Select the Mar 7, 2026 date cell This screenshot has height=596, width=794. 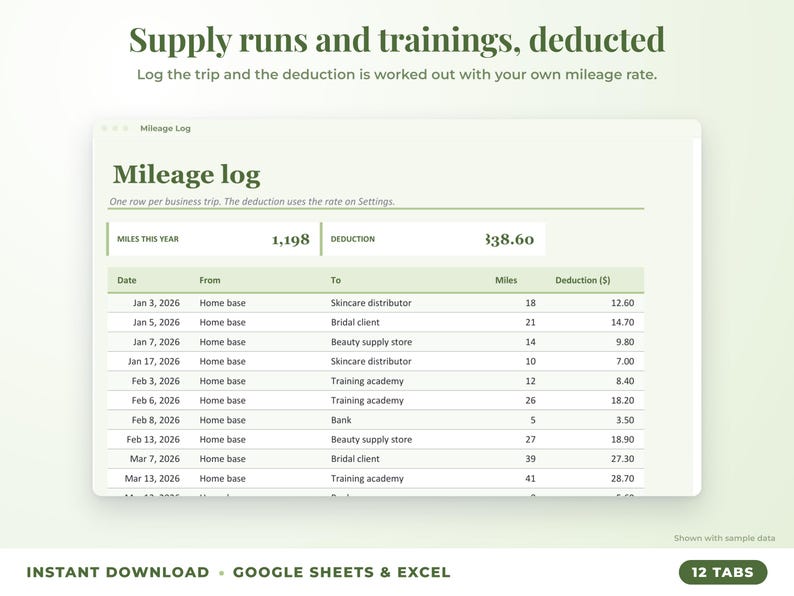pos(155,459)
